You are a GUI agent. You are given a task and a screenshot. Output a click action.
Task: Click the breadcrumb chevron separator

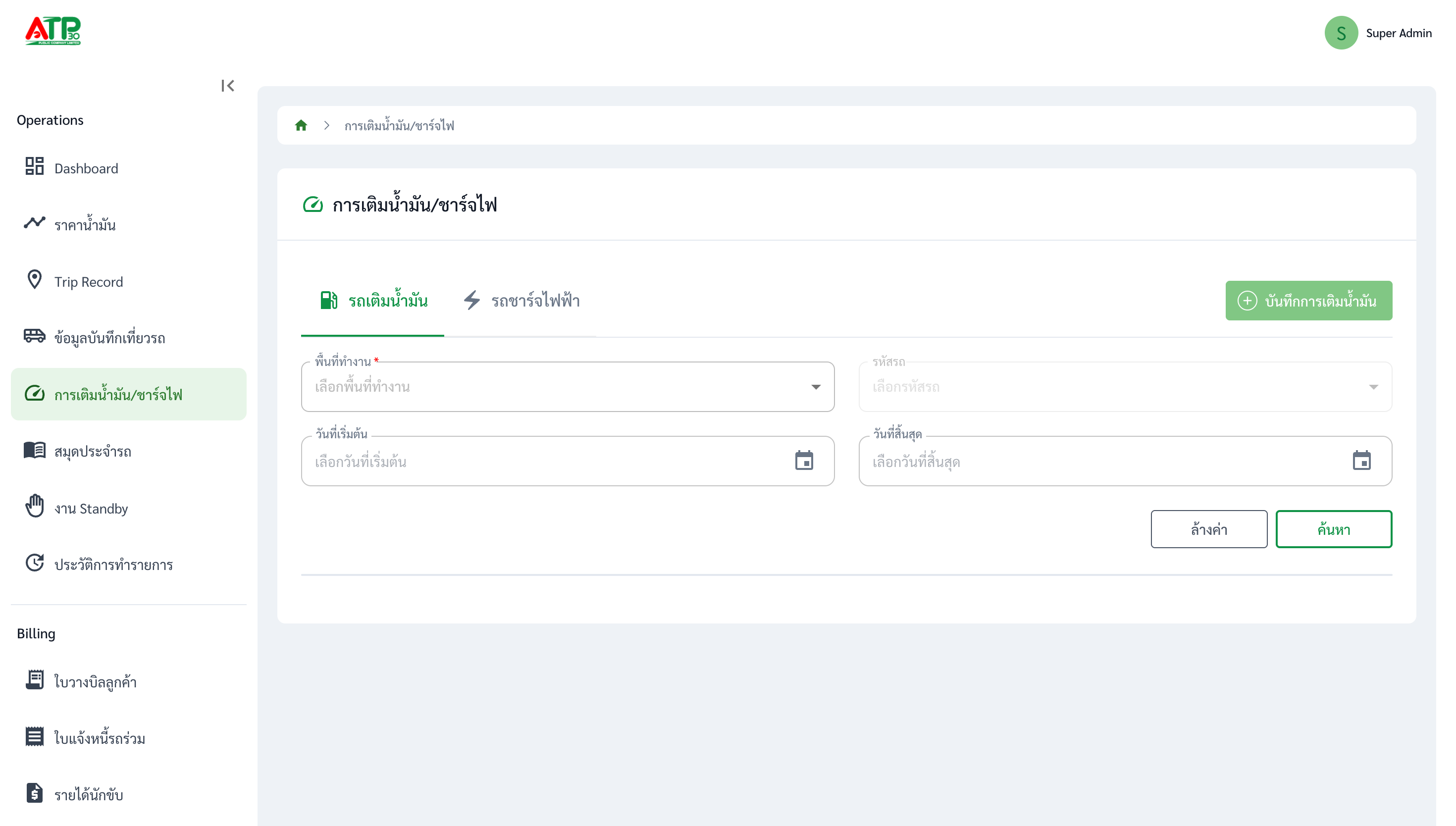pos(327,125)
